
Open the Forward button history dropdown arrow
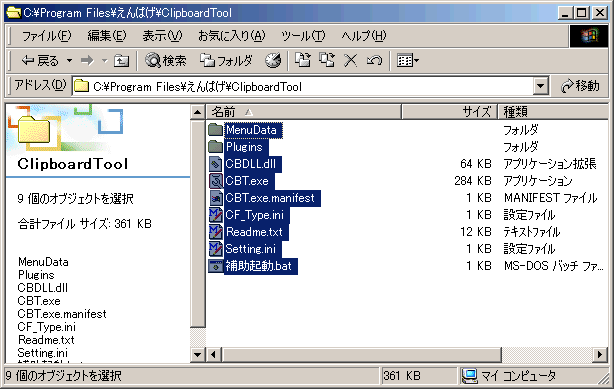pos(105,61)
